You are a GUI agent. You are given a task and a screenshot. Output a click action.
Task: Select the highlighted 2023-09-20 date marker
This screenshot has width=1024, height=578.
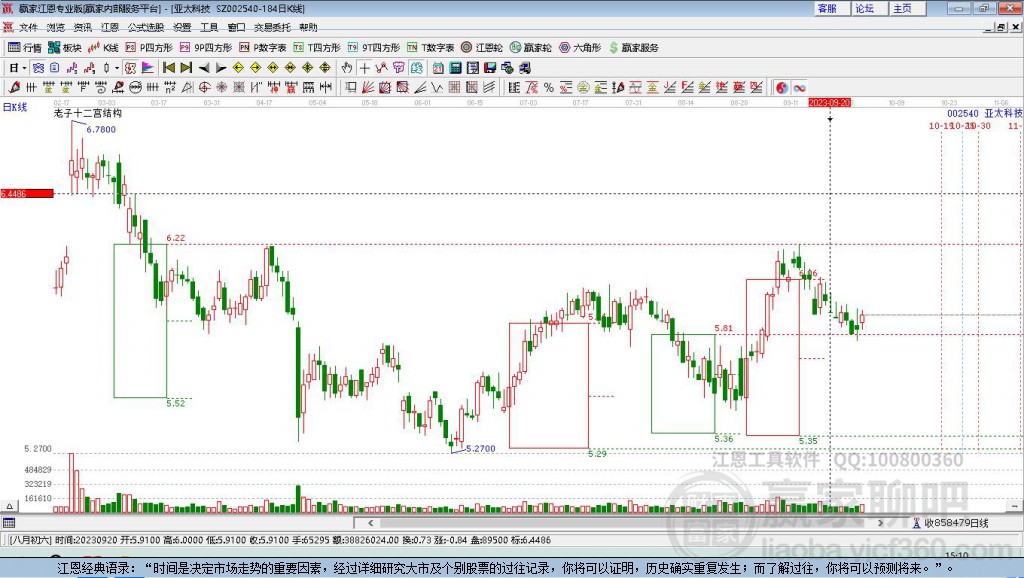[829, 103]
